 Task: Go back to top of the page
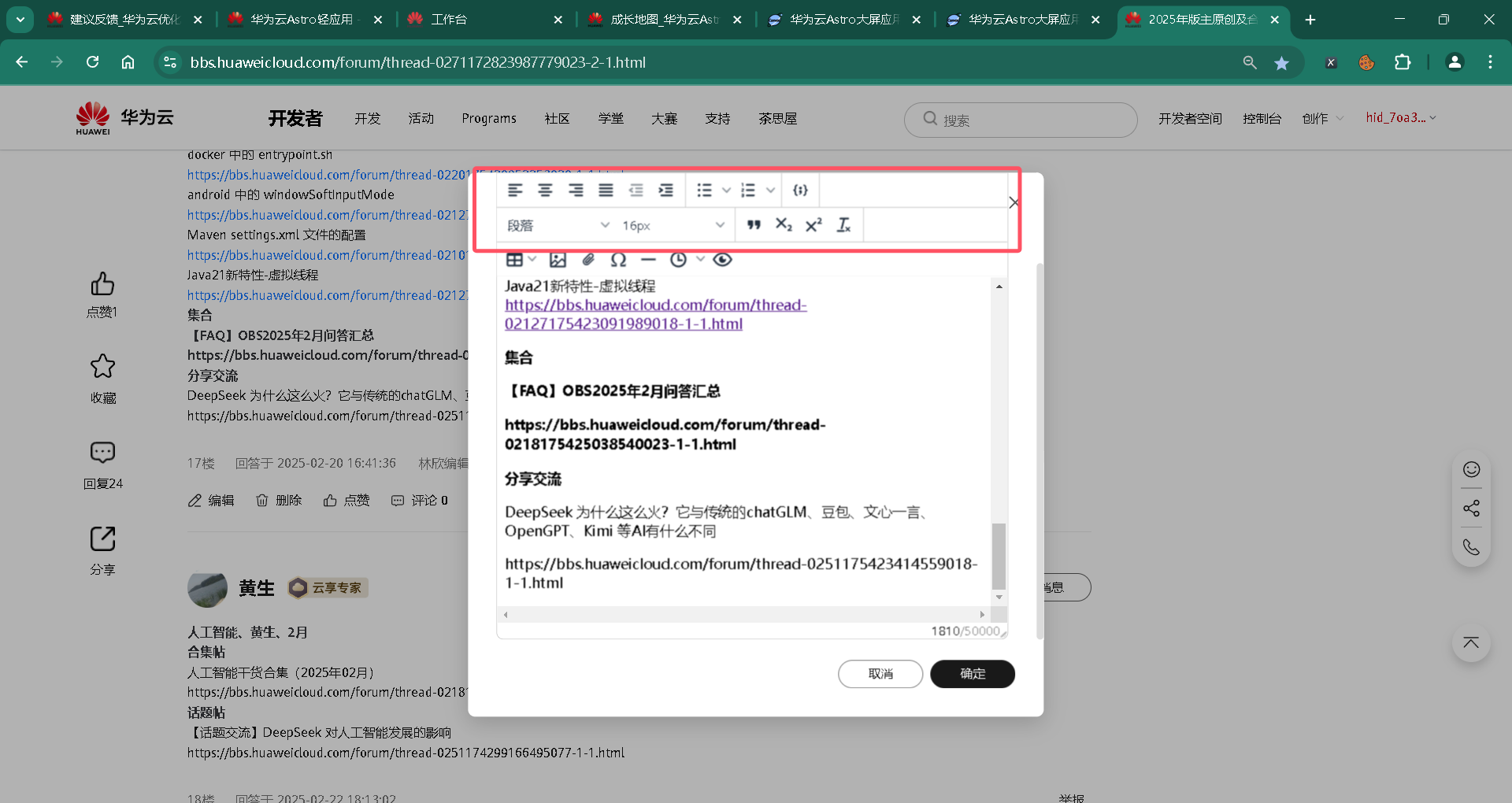pyautogui.click(x=1471, y=643)
